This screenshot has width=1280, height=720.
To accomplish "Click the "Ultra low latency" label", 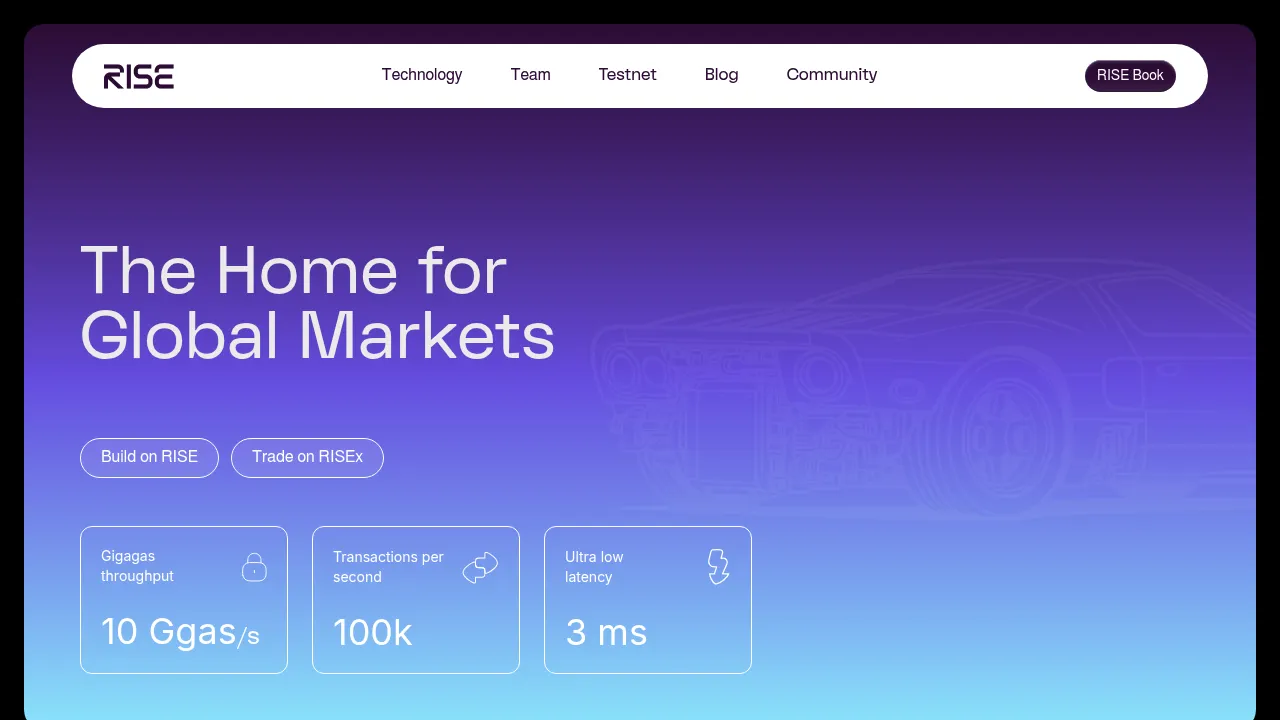I will [x=594, y=567].
